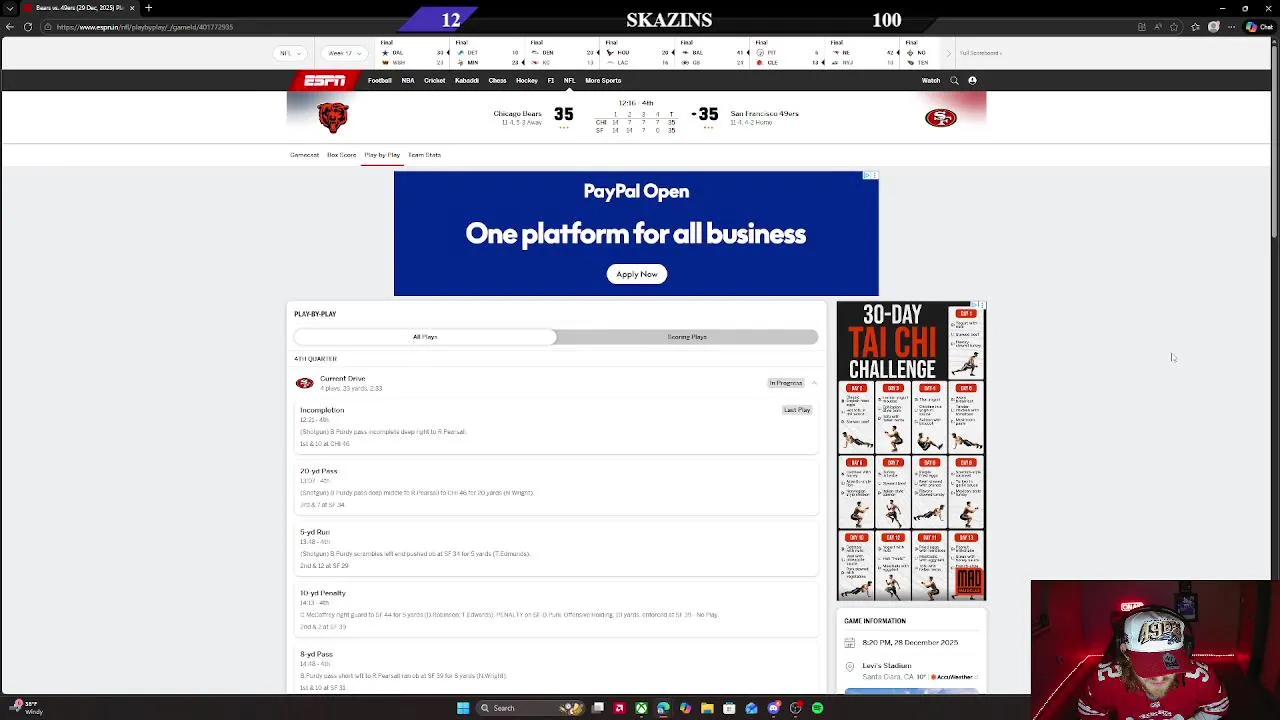1280x720 pixels.
Task: Click the San Francisco 49ers team logo
Action: [940, 118]
